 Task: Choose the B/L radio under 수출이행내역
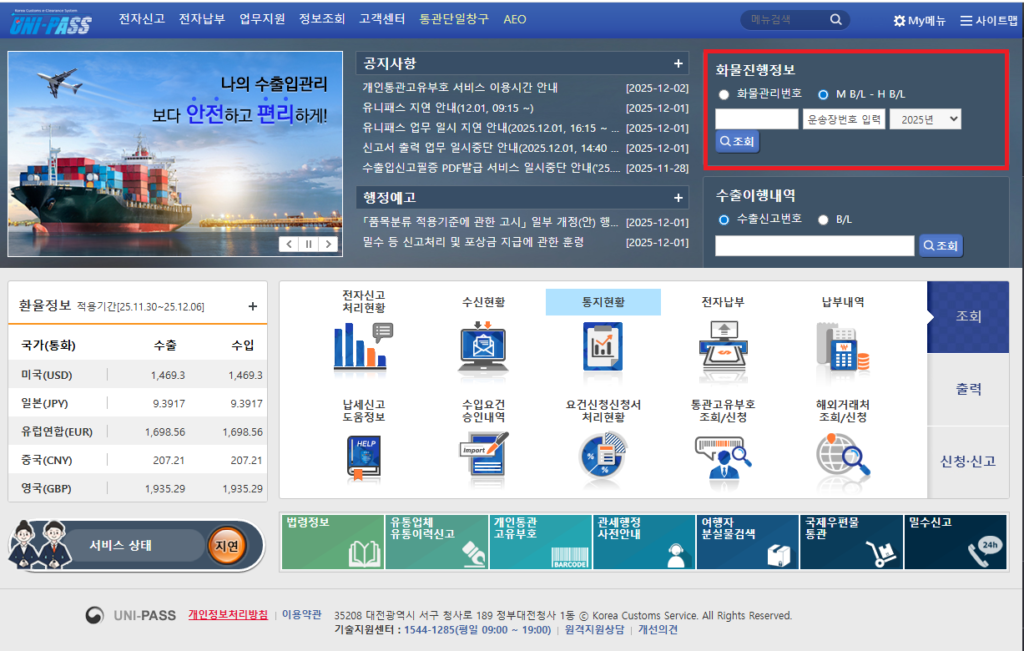823,220
